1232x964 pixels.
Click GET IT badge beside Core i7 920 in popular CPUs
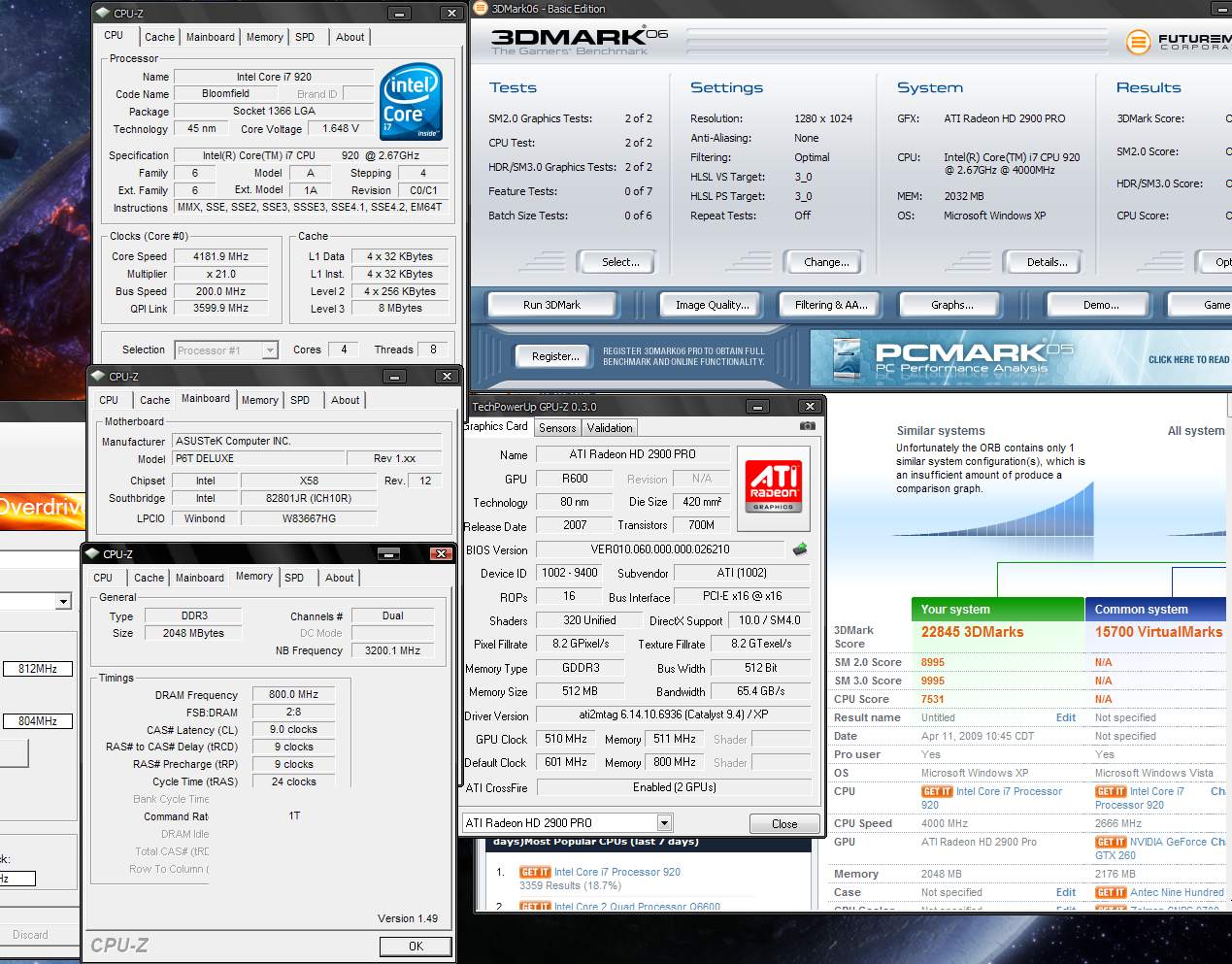pos(535,872)
